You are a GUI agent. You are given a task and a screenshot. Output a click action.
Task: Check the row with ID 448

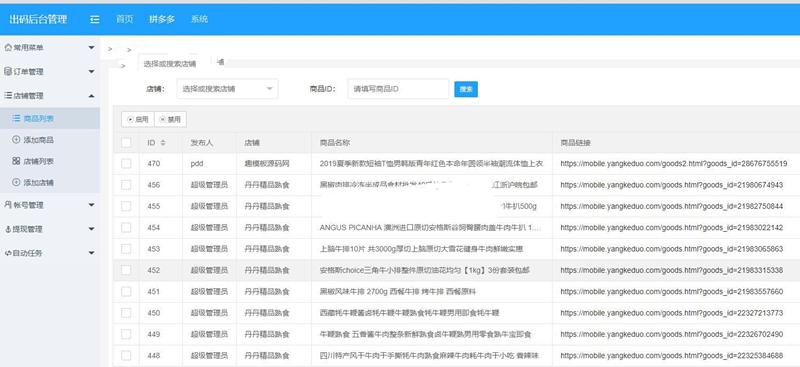click(126, 355)
